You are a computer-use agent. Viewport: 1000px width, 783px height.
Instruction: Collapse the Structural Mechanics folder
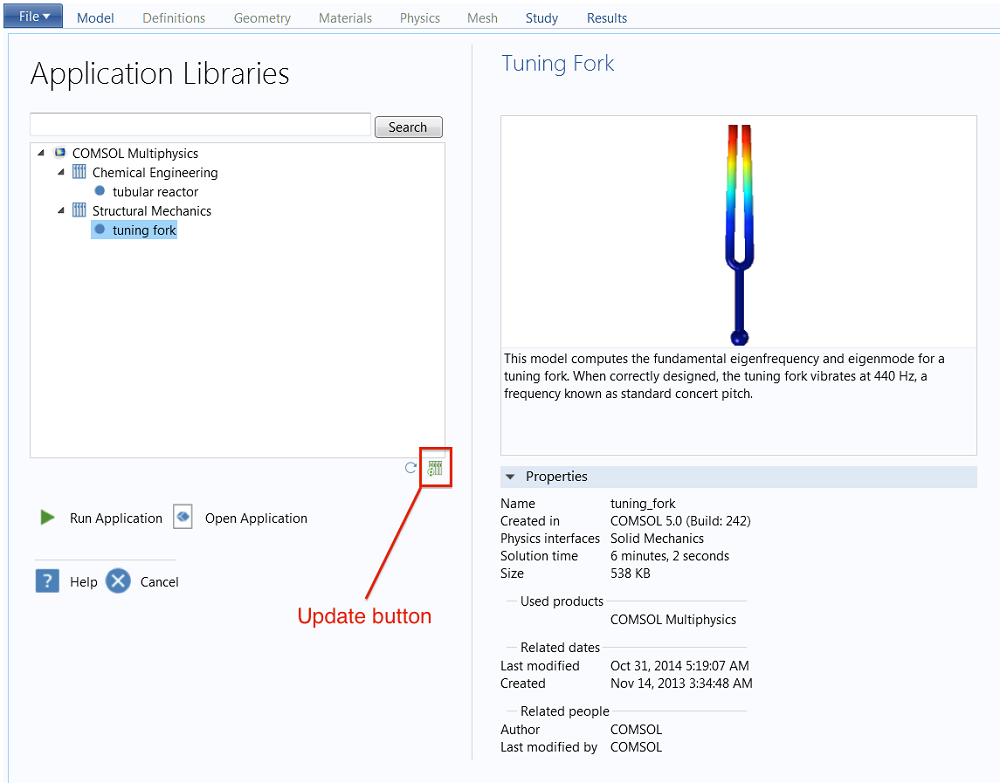click(x=61, y=210)
